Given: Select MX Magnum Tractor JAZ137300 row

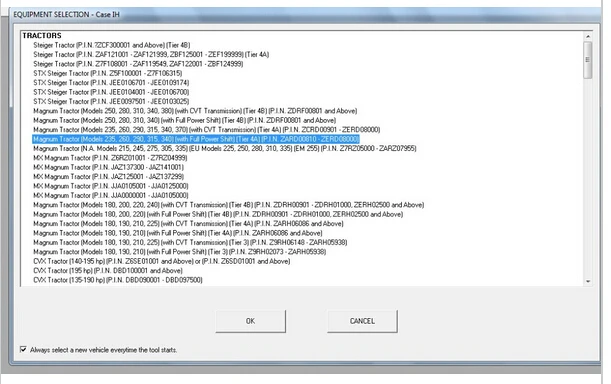Looking at the screenshot, I should coord(108,167).
